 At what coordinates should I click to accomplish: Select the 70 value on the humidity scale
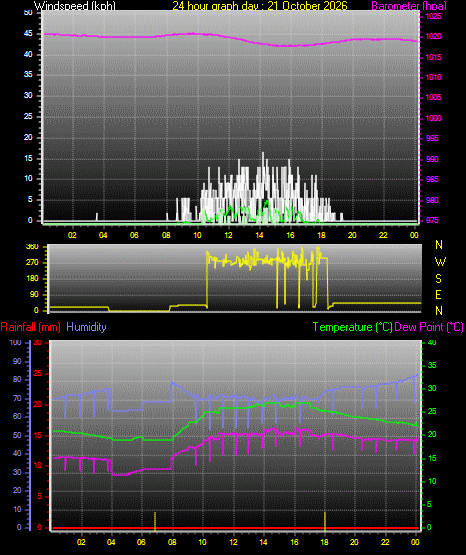17,399
